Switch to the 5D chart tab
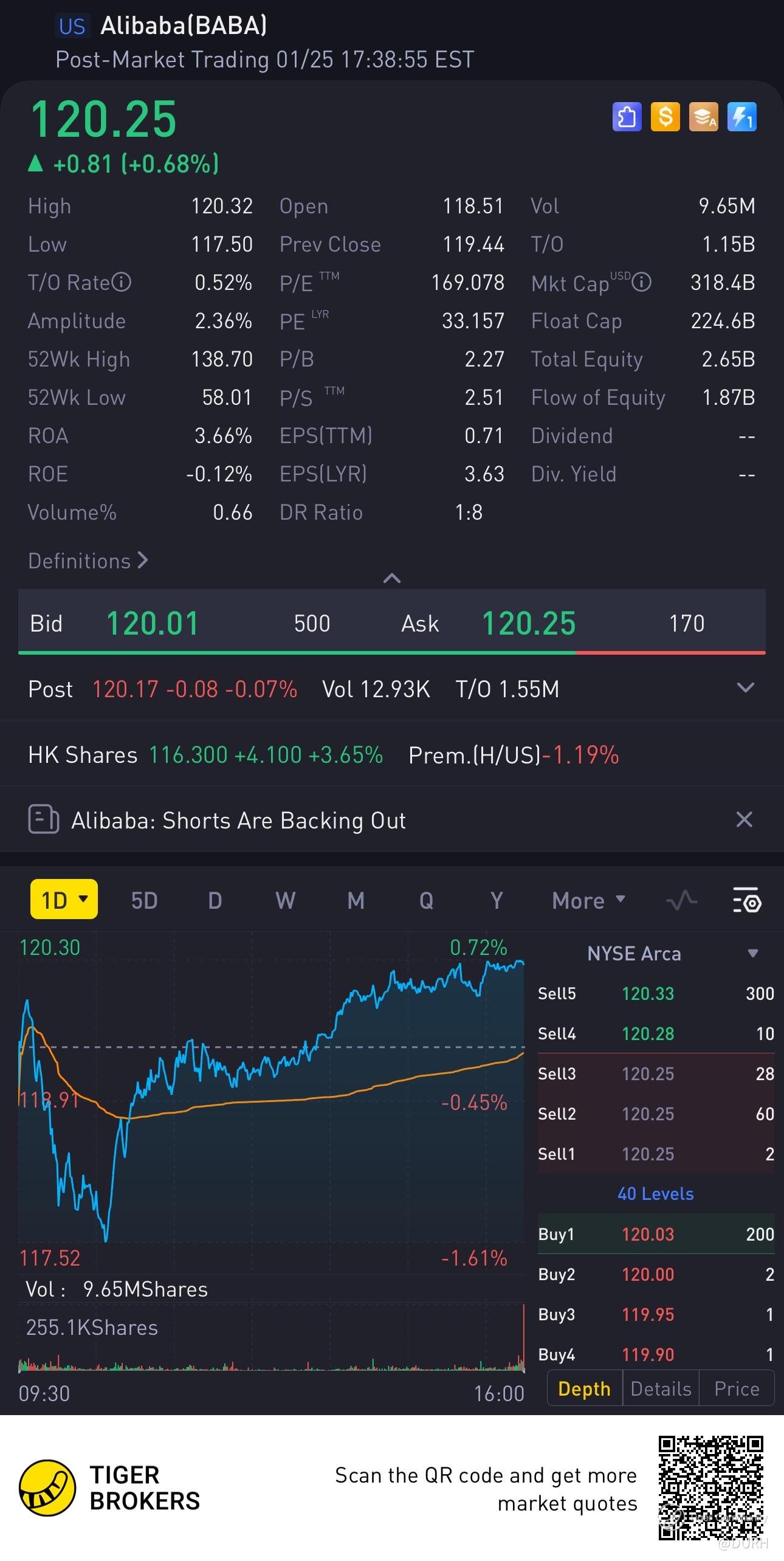 pos(144,900)
